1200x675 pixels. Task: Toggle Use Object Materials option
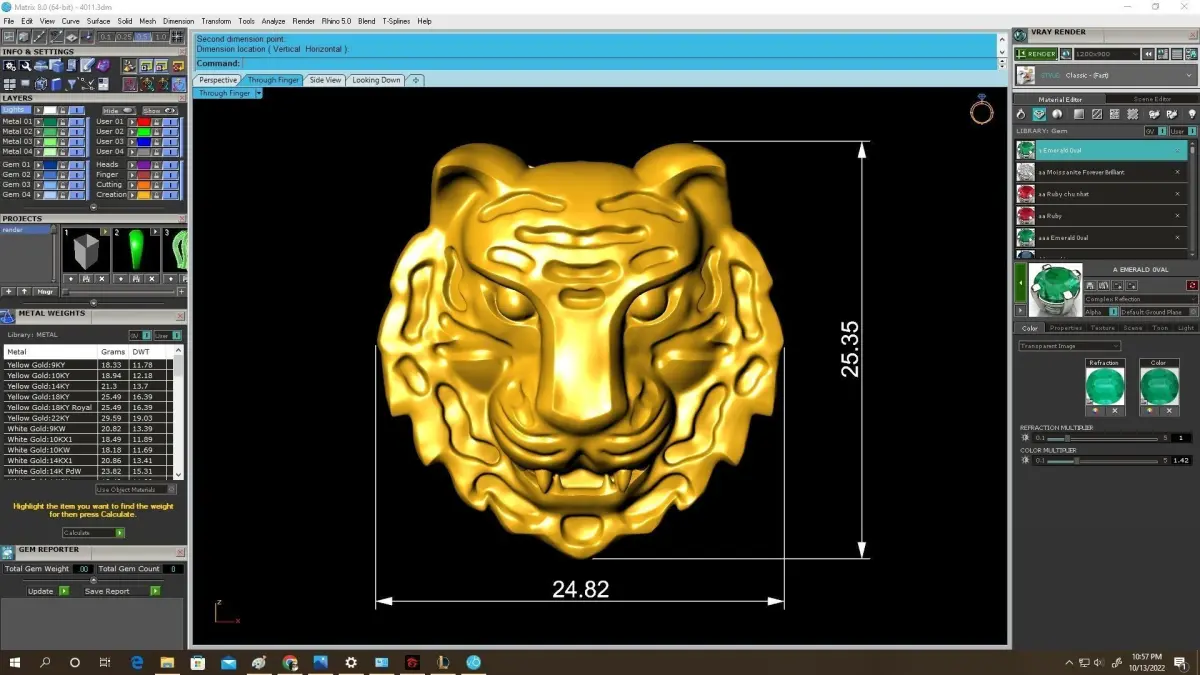136,490
